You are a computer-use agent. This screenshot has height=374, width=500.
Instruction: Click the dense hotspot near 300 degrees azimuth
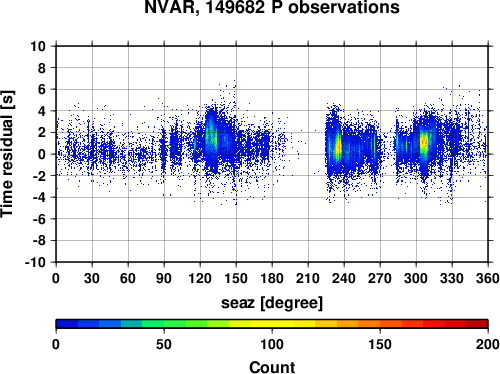pos(424,143)
